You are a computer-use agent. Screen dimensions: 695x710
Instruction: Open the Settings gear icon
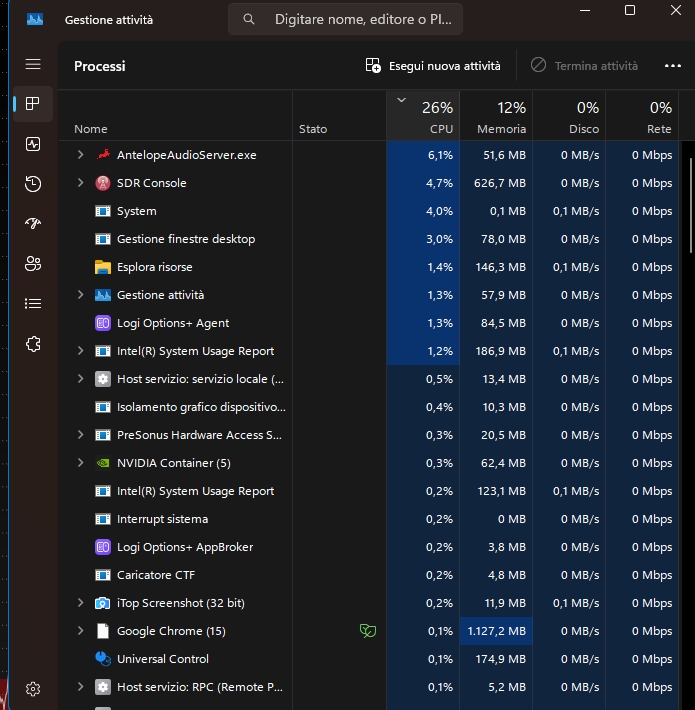pyautogui.click(x=33, y=688)
